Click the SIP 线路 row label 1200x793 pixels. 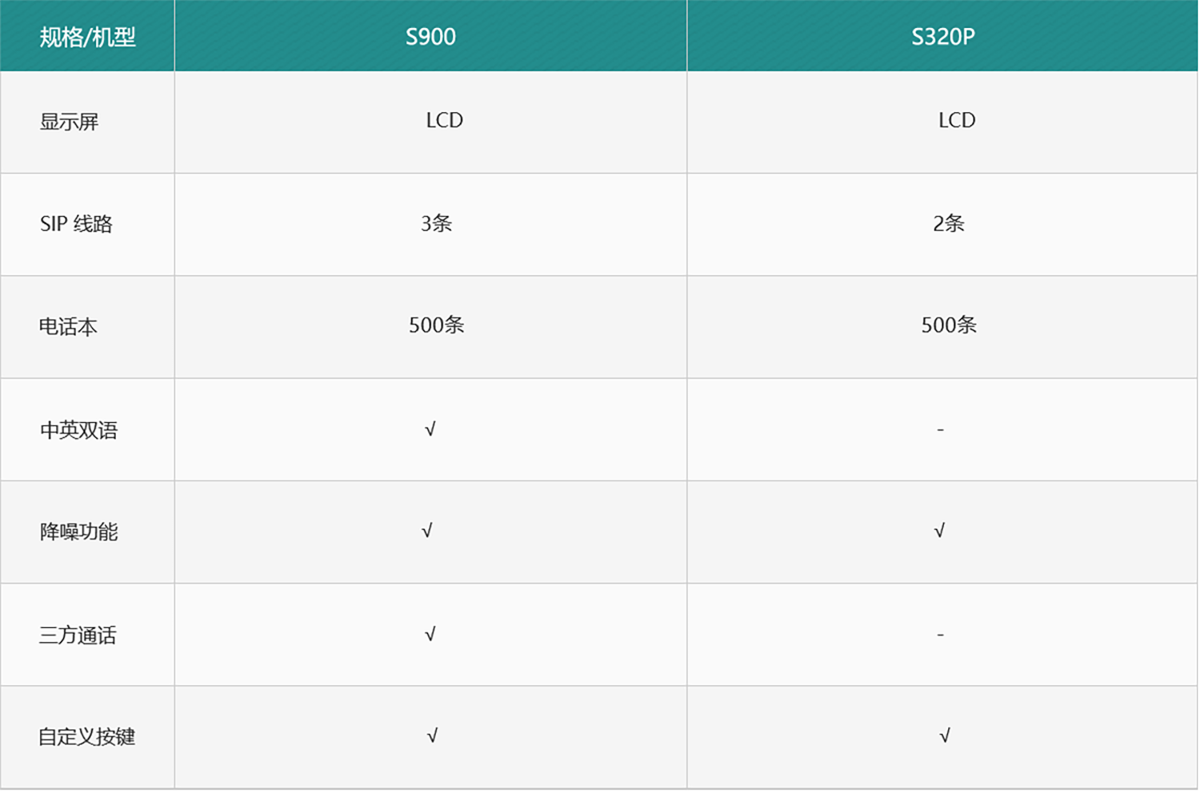(76, 225)
